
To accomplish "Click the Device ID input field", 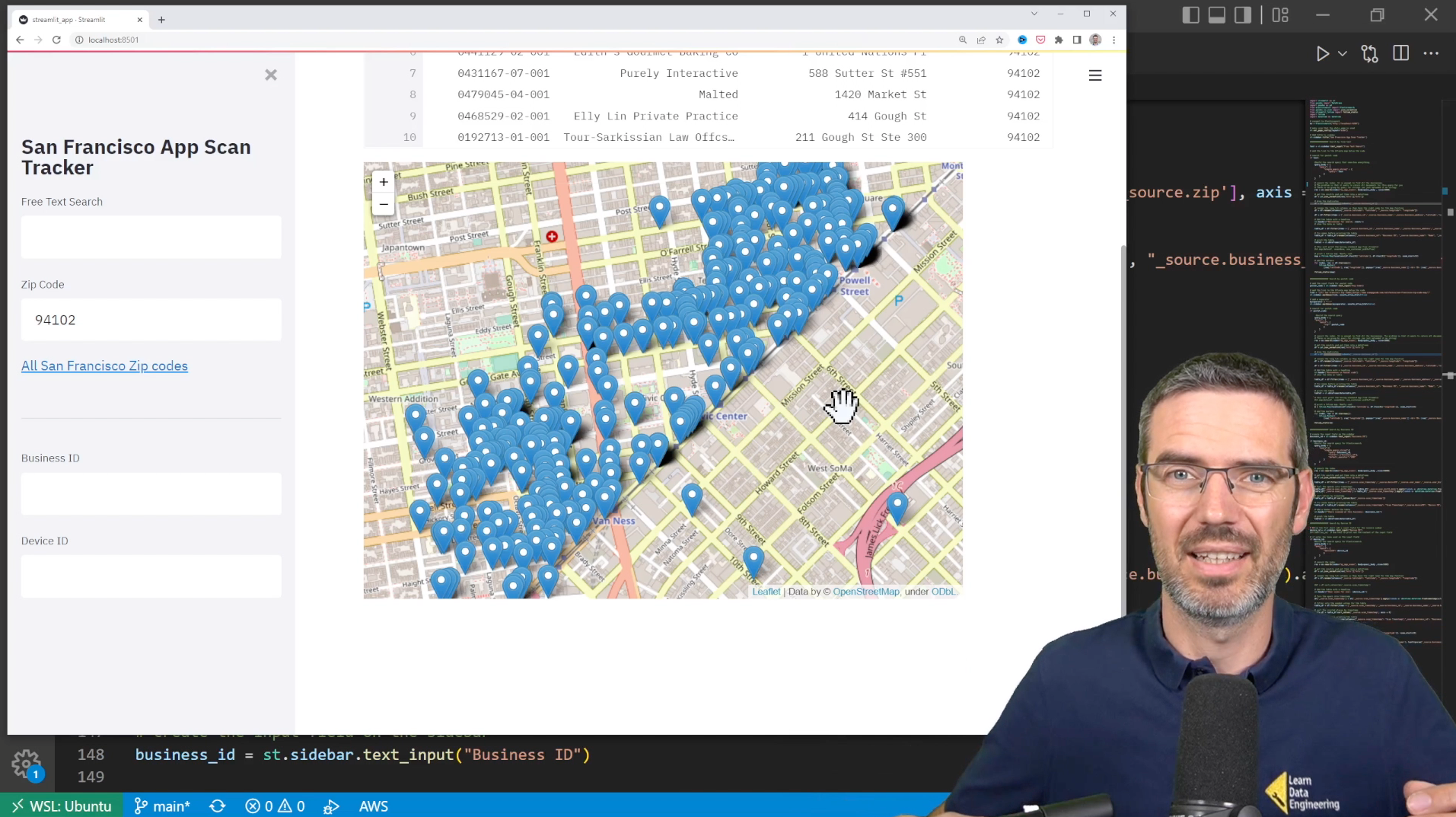I will pos(151,576).
